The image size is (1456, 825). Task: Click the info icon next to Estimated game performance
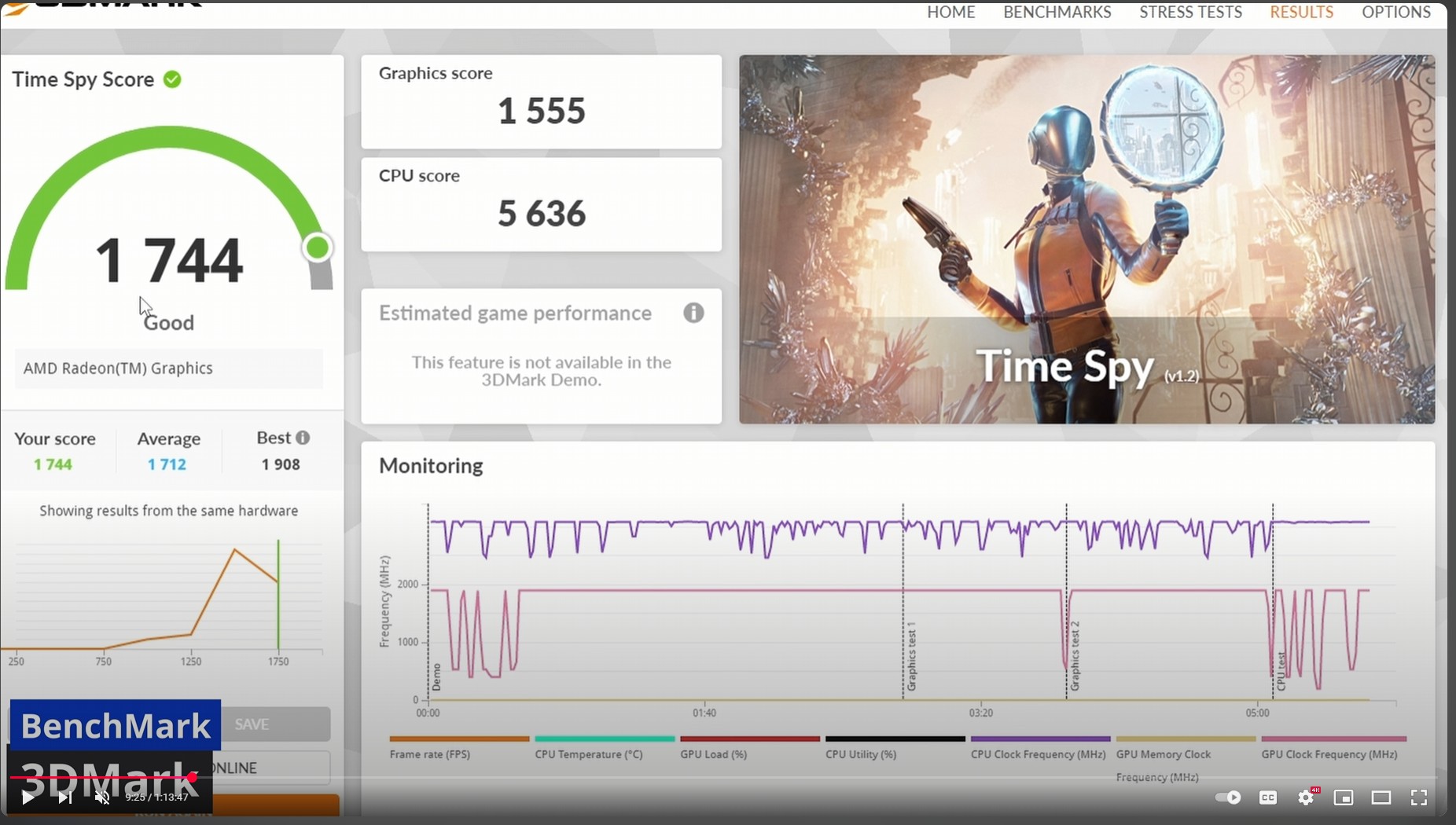click(x=693, y=313)
